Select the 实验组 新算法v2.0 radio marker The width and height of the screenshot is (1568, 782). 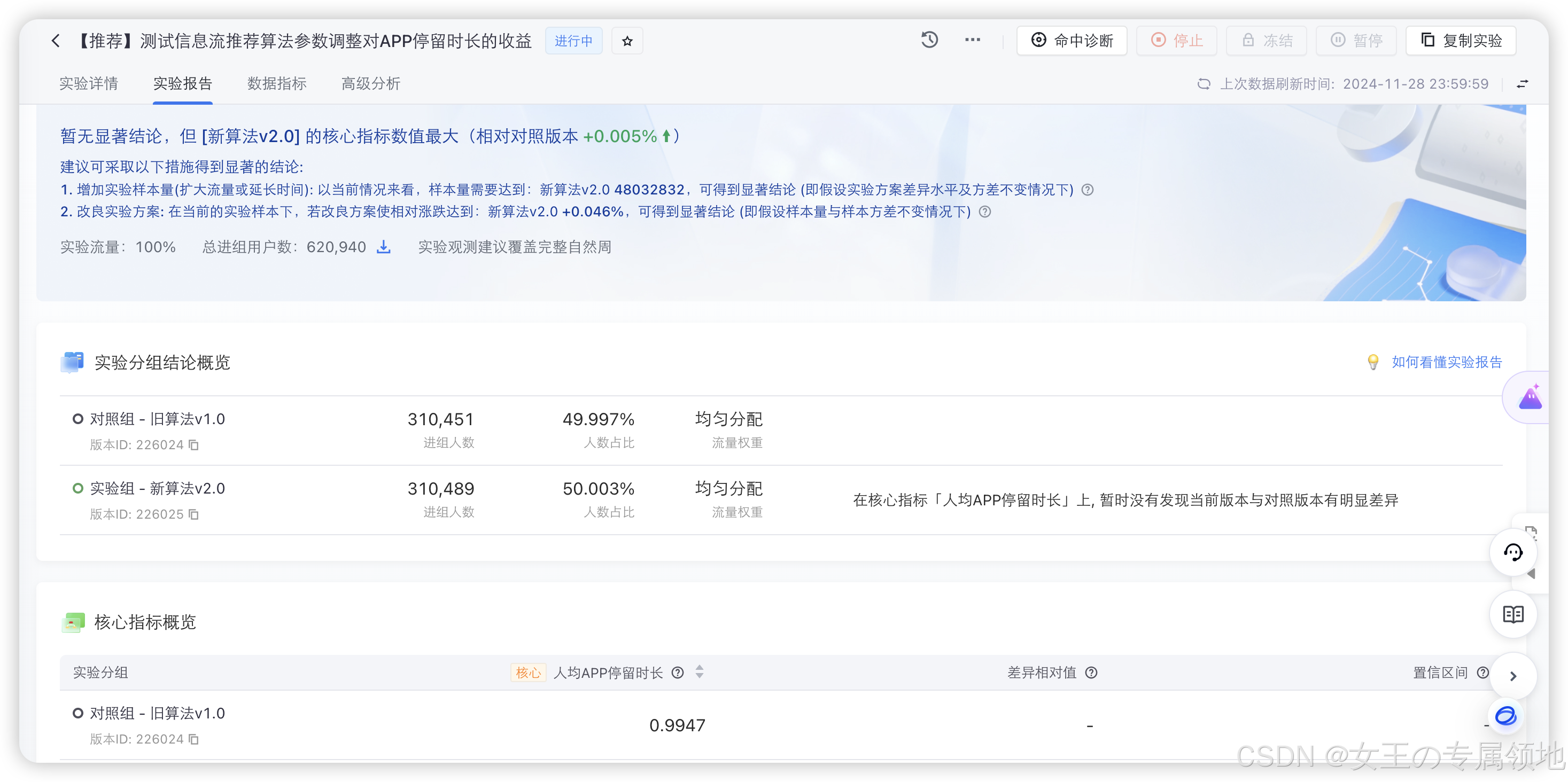point(77,489)
